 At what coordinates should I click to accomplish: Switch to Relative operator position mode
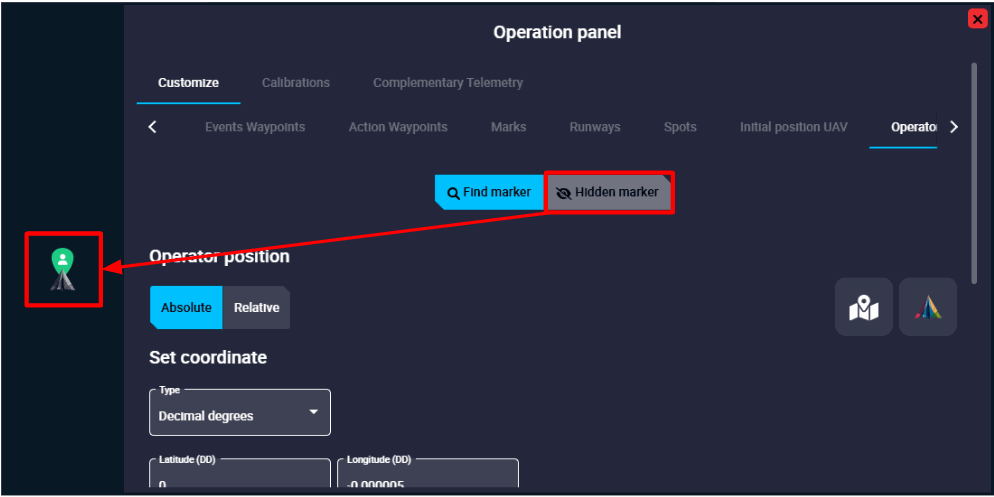click(x=256, y=308)
